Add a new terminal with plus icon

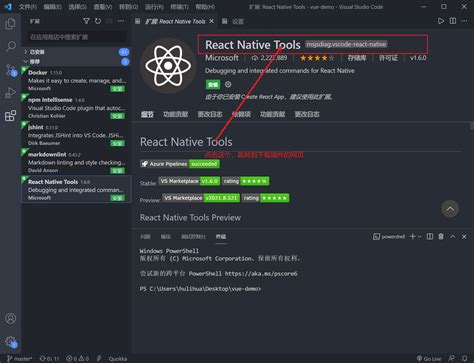[x=412, y=236]
